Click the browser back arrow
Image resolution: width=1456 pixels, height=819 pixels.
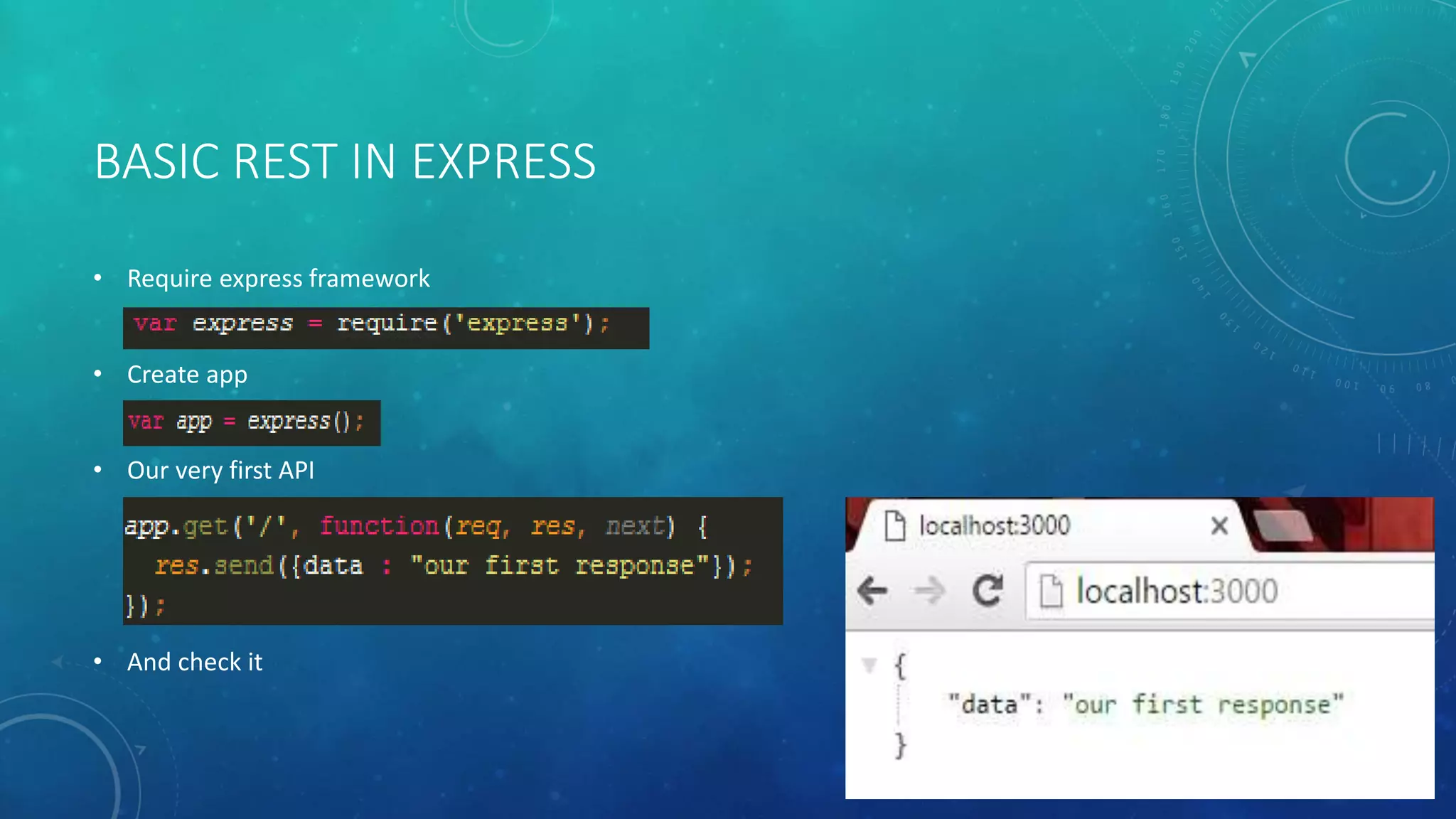tap(872, 591)
